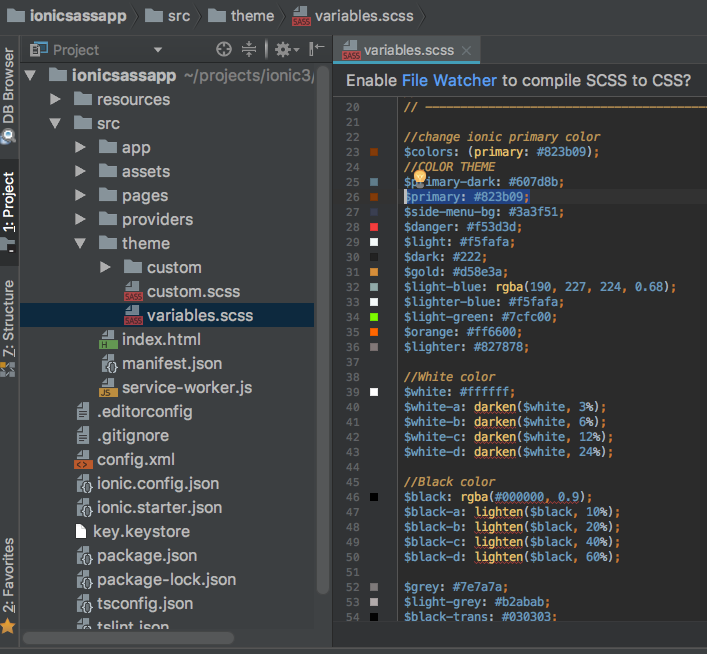Open package.json in the project tree
The image size is (707, 654).
(146, 555)
